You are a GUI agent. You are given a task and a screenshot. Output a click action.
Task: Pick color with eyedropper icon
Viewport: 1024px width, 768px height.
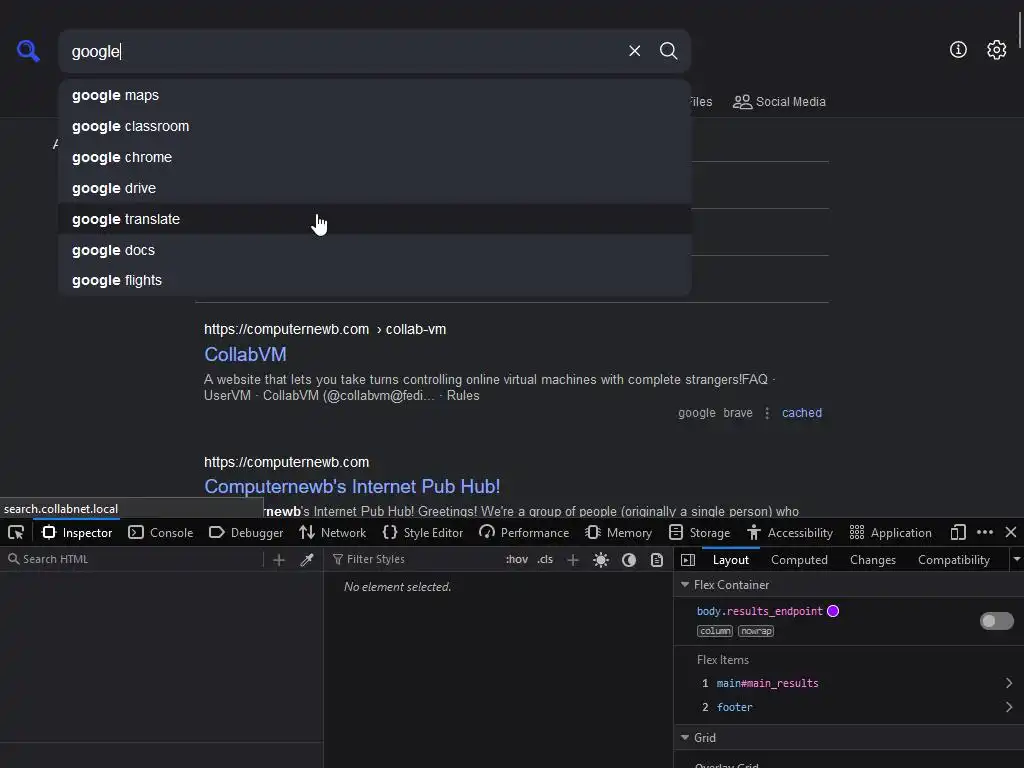click(307, 560)
